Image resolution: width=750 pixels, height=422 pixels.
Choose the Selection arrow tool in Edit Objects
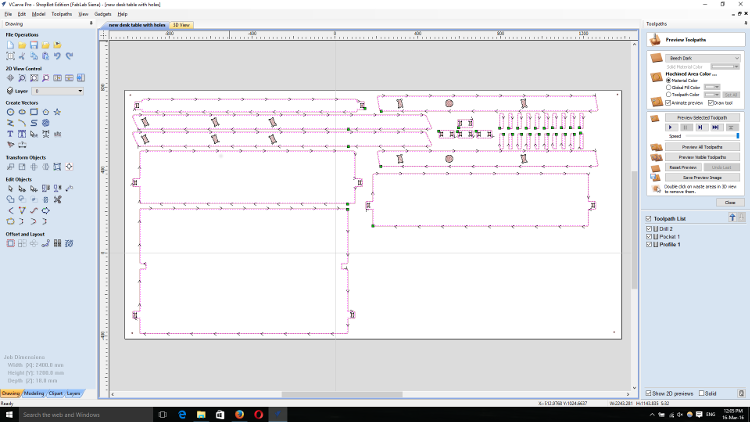[x=11, y=189]
